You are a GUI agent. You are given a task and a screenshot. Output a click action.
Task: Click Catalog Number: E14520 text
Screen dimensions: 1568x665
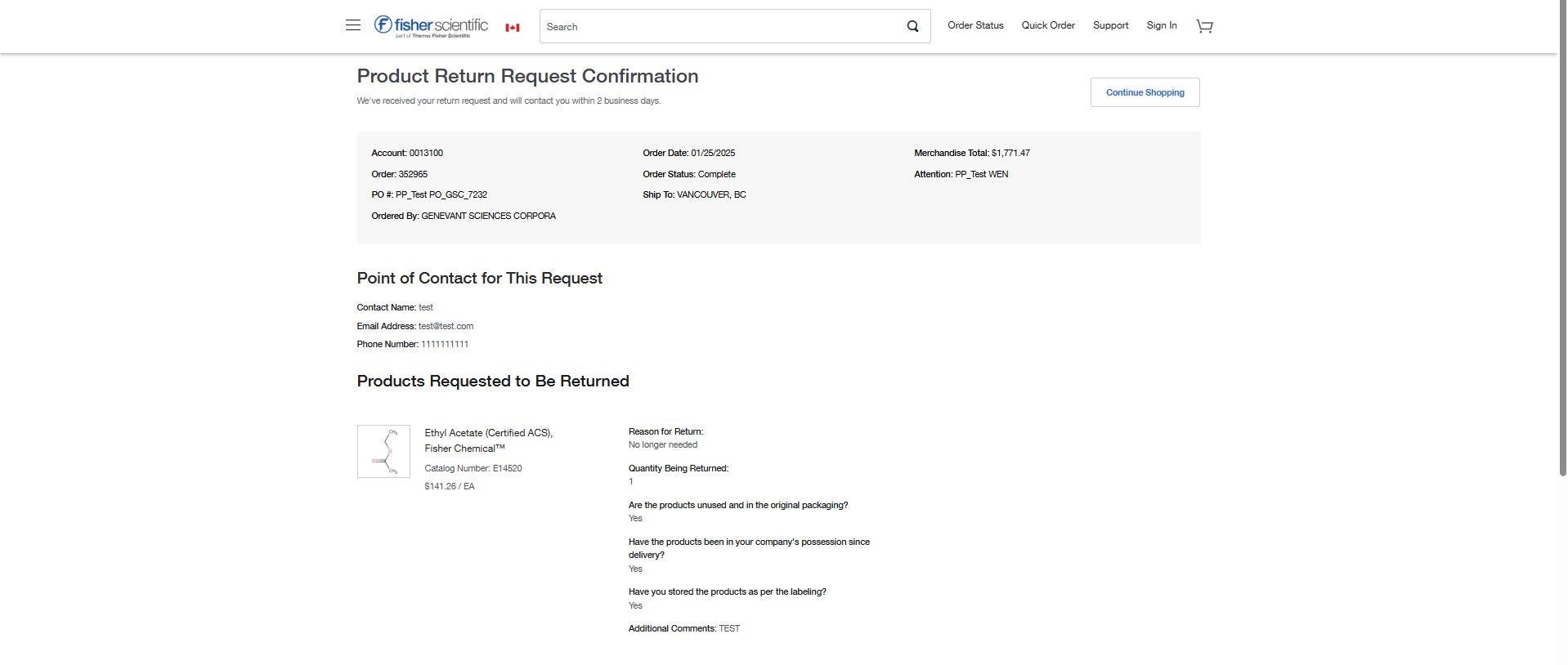click(x=473, y=468)
